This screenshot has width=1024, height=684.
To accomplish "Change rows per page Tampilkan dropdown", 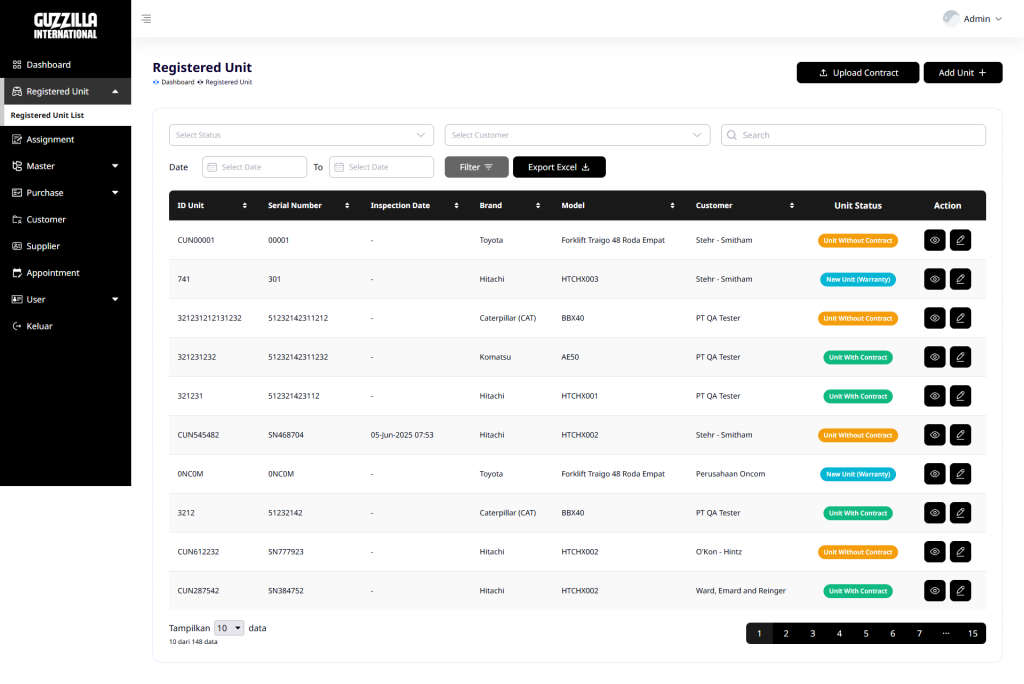I will tap(229, 628).
